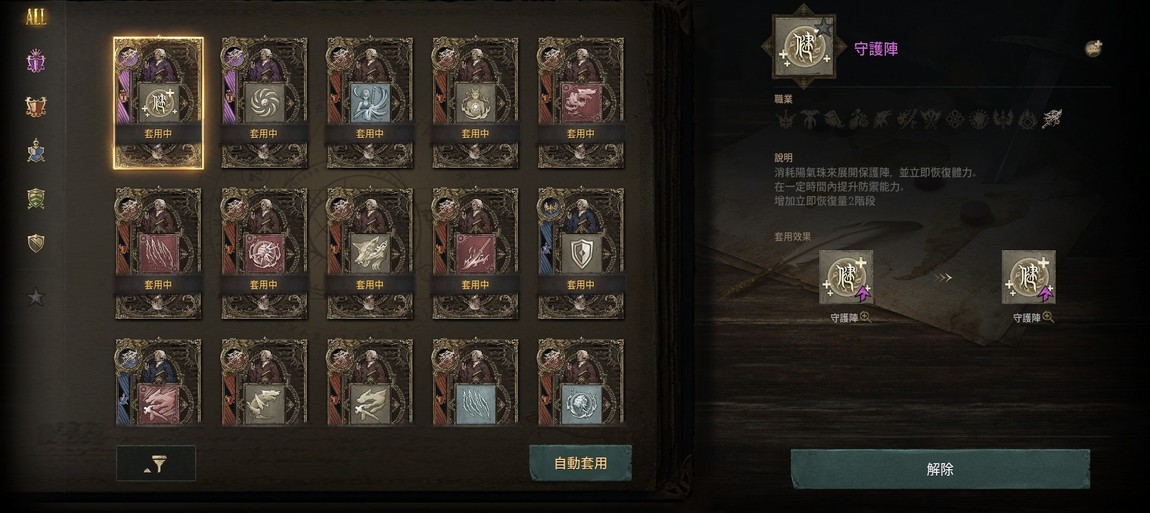The width and height of the screenshot is (1150, 513).
Task: Magnify the right 守護陣 effect preview
Action: coord(1048,318)
